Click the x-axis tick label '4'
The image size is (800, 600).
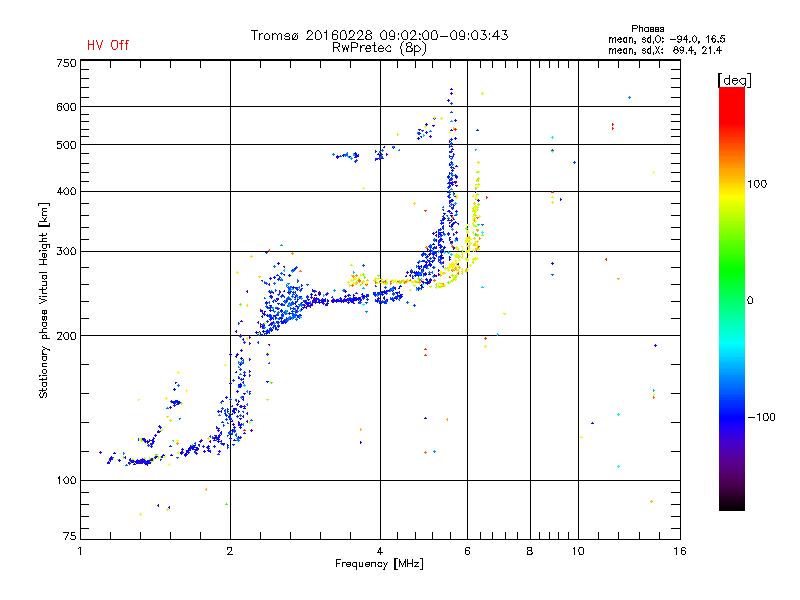point(380,551)
